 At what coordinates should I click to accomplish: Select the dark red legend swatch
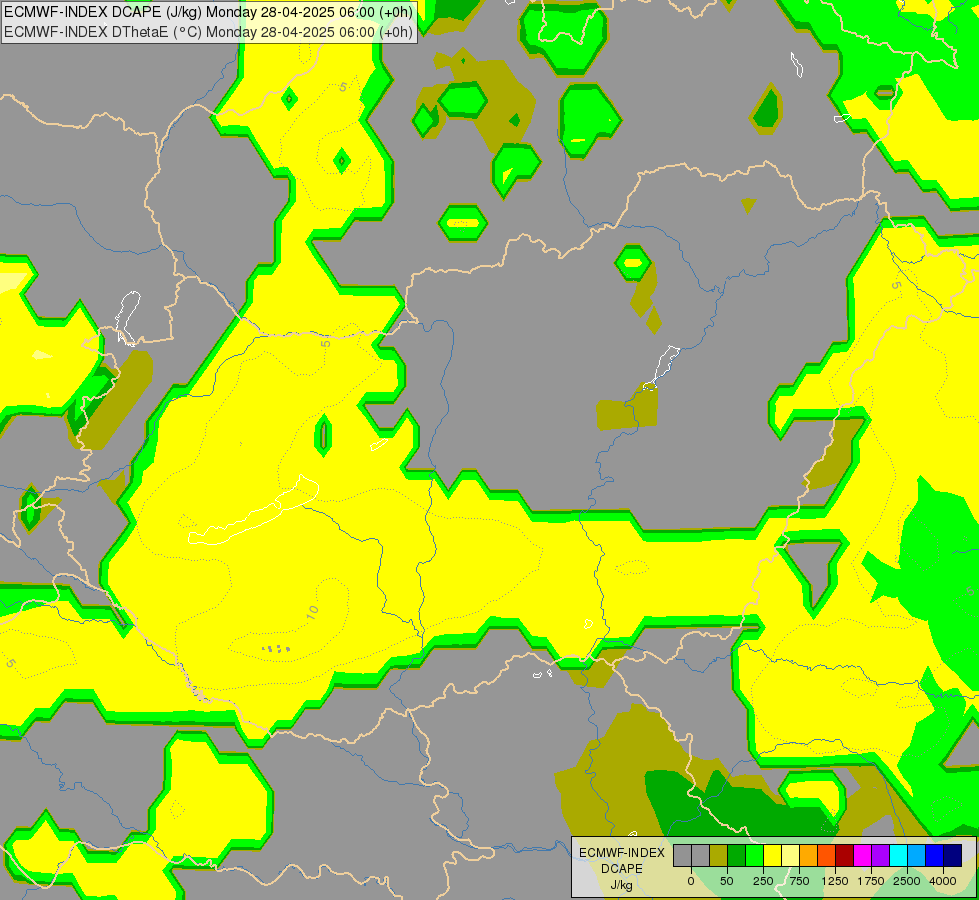[845, 856]
